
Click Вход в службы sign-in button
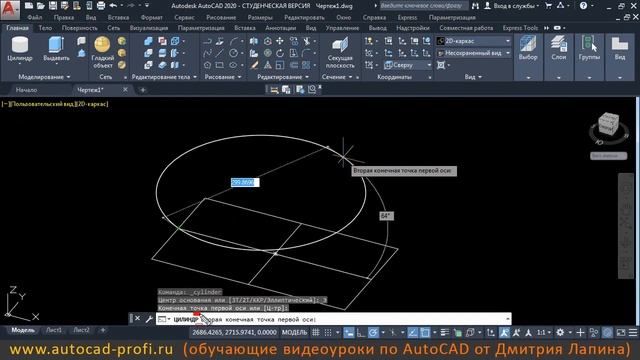[x=512, y=6]
